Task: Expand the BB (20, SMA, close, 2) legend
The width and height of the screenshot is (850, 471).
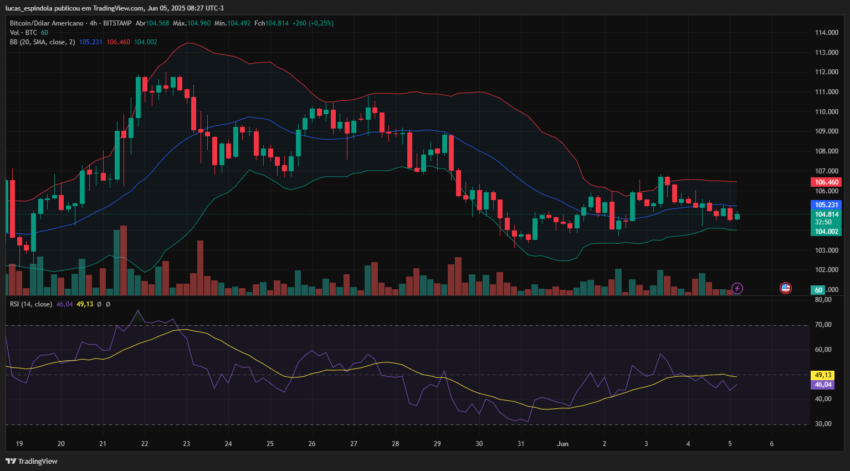Action: 42,42
